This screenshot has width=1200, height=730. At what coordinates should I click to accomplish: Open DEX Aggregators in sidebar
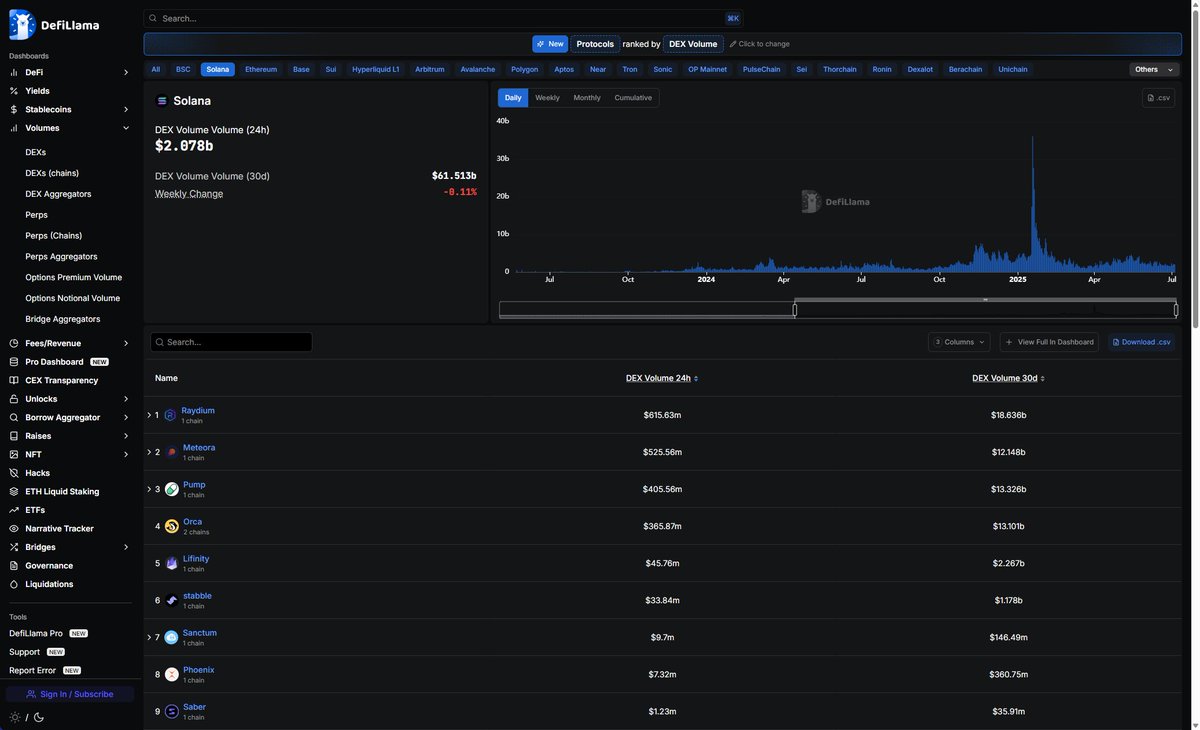(58, 194)
